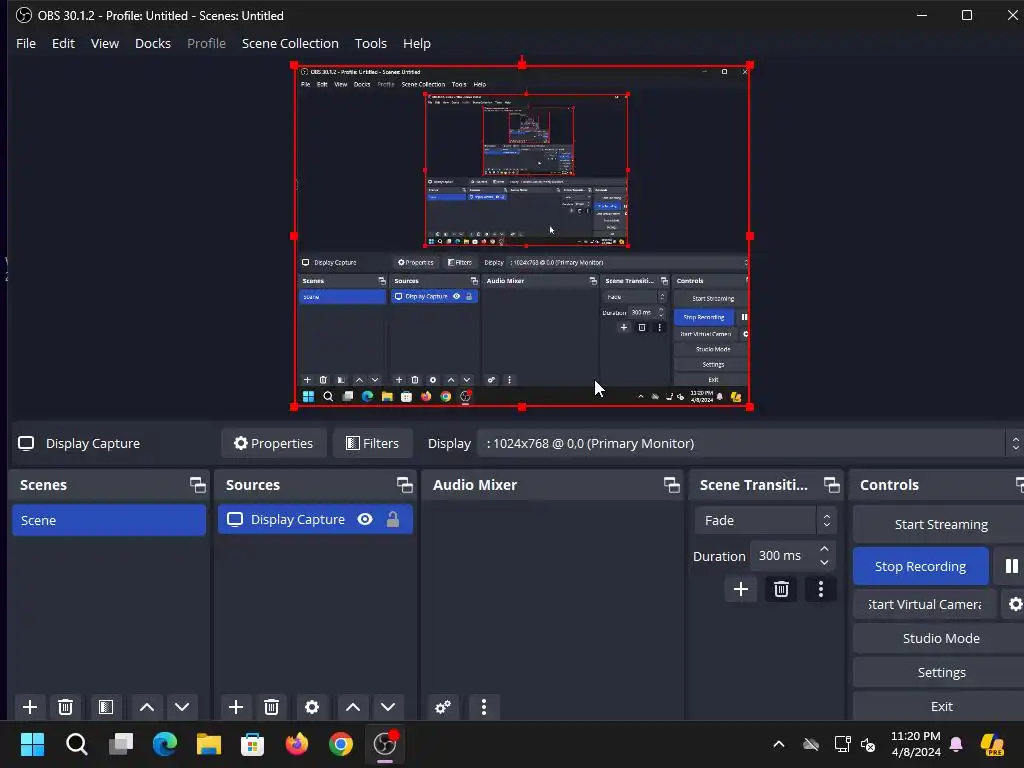The height and width of the screenshot is (768, 1024).
Task: Open File Explorer from taskbar
Action: pyautogui.click(x=209, y=744)
